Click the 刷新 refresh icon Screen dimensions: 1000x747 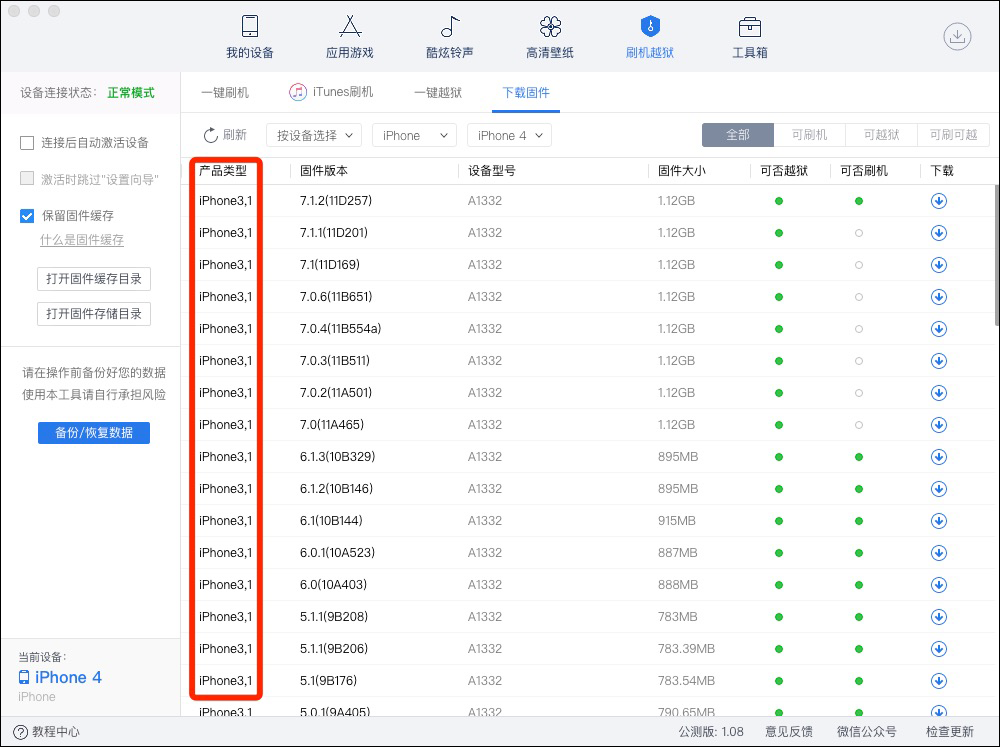click(210, 135)
